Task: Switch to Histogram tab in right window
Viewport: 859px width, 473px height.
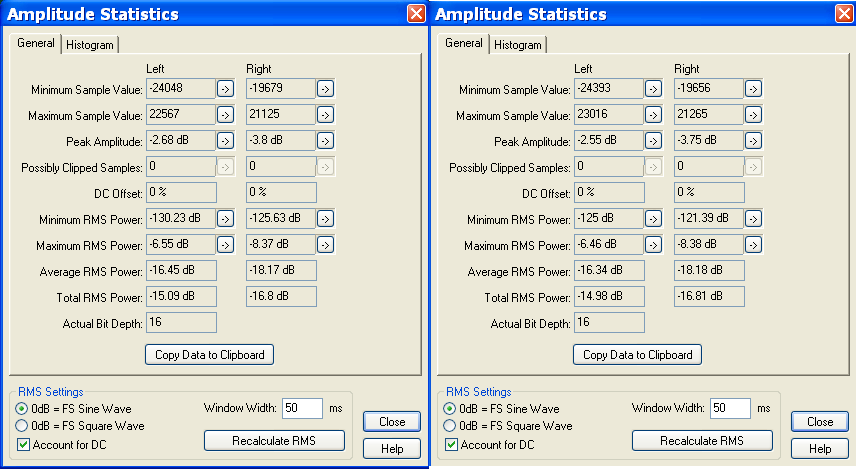Action: (x=518, y=45)
